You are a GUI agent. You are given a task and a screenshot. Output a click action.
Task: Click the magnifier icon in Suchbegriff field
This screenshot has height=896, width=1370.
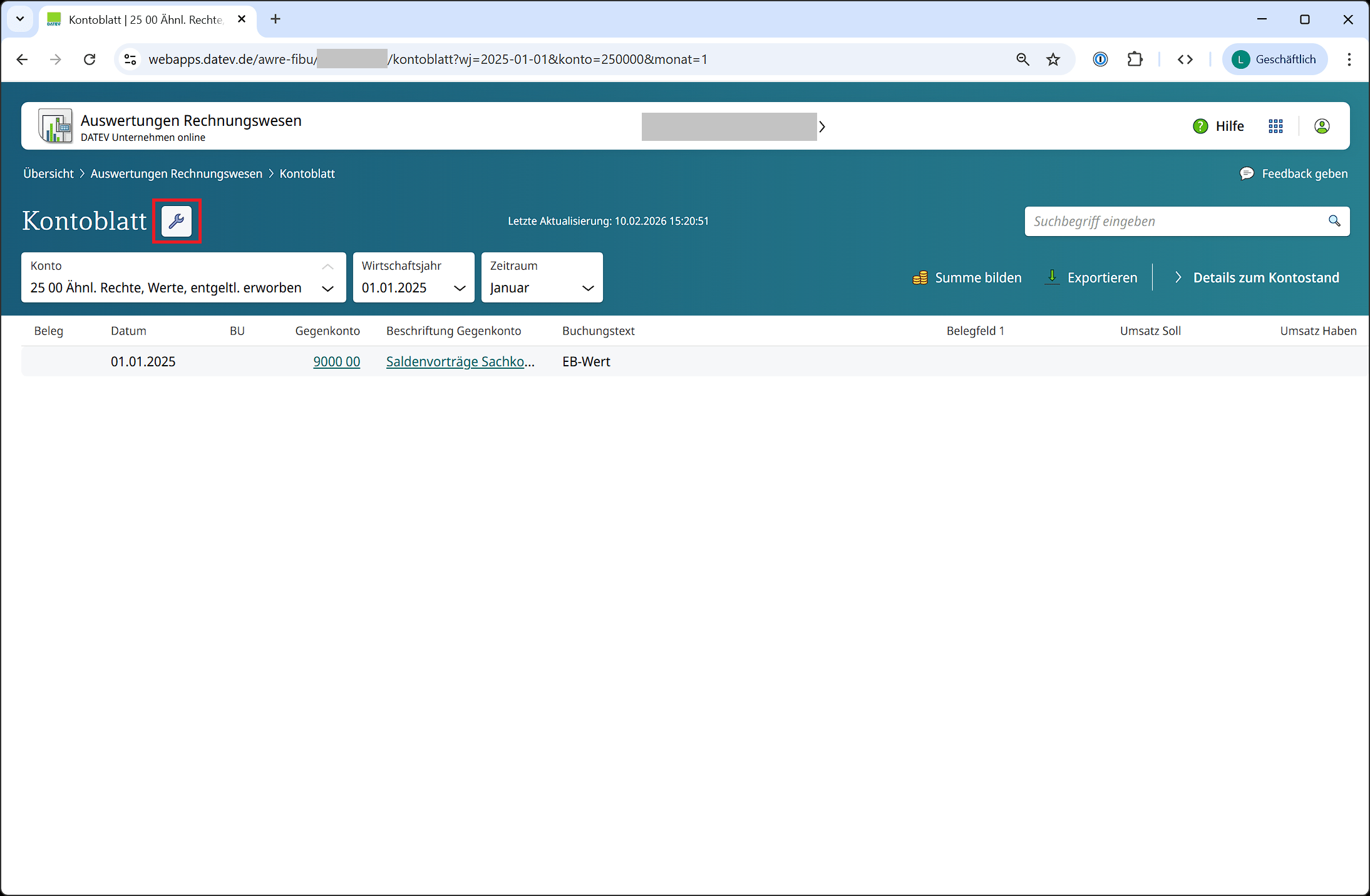point(1334,221)
